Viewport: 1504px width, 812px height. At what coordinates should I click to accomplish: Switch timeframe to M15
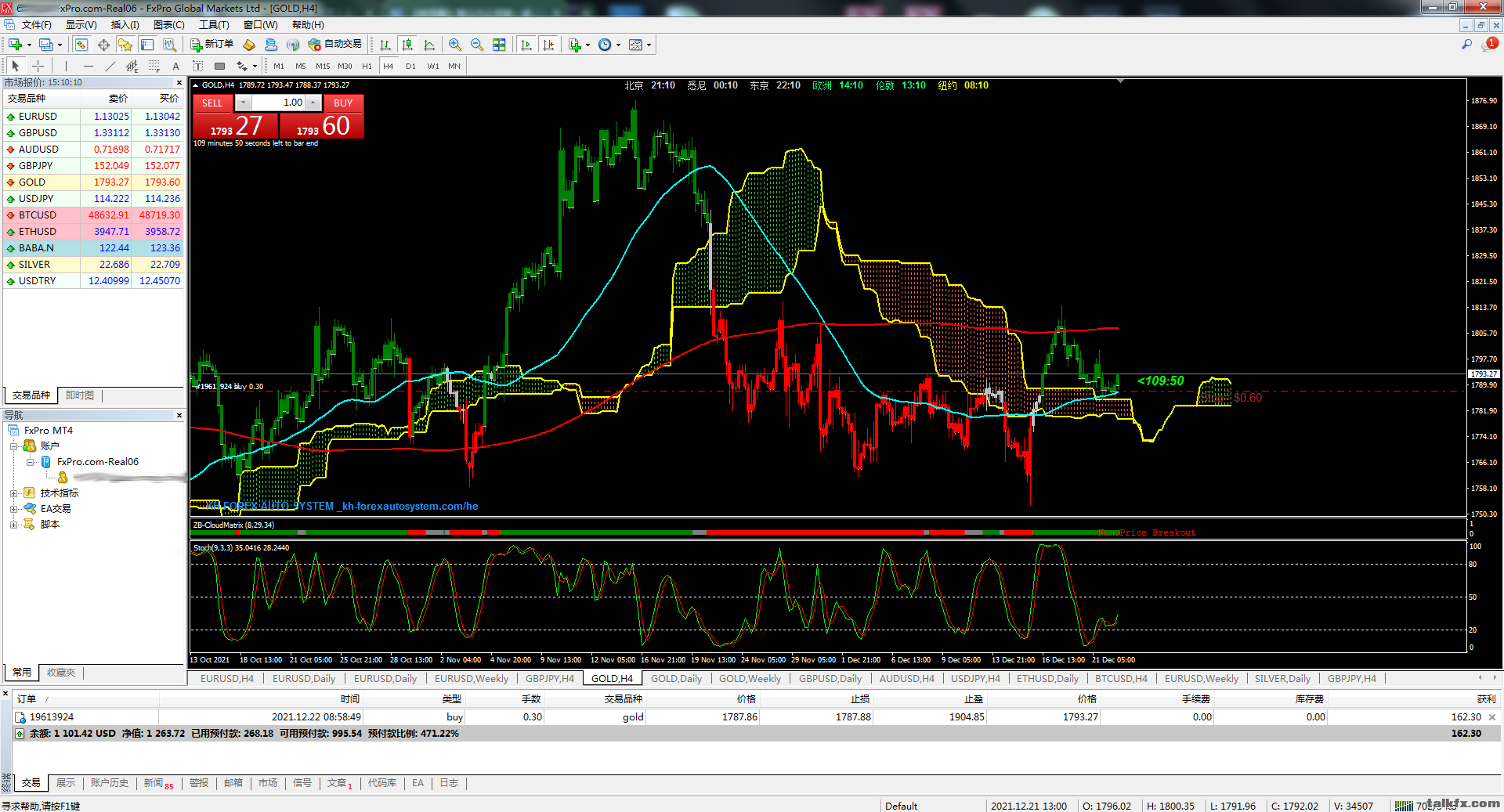tap(323, 66)
